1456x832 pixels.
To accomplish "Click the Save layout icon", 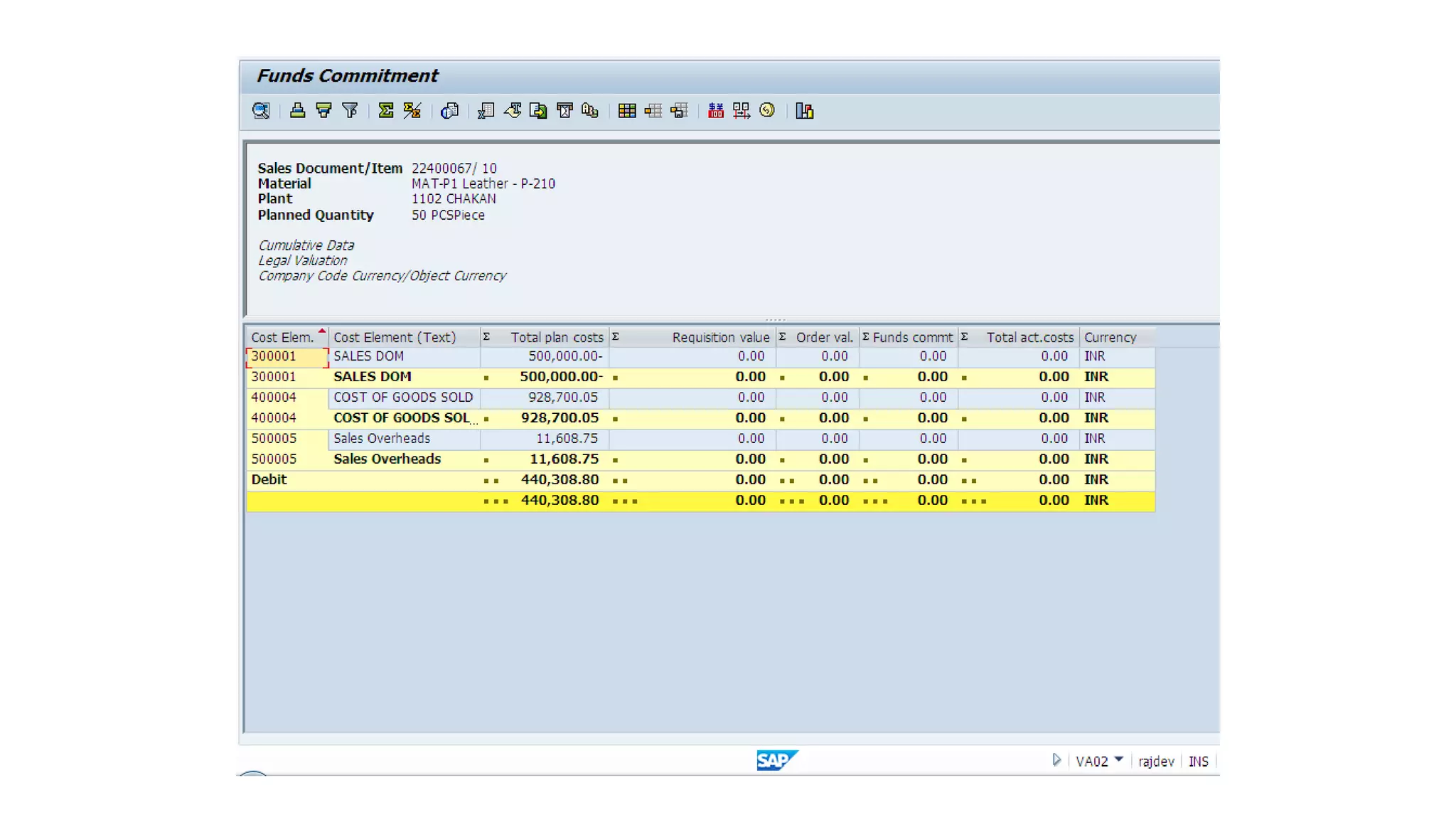I will pyautogui.click(x=679, y=111).
